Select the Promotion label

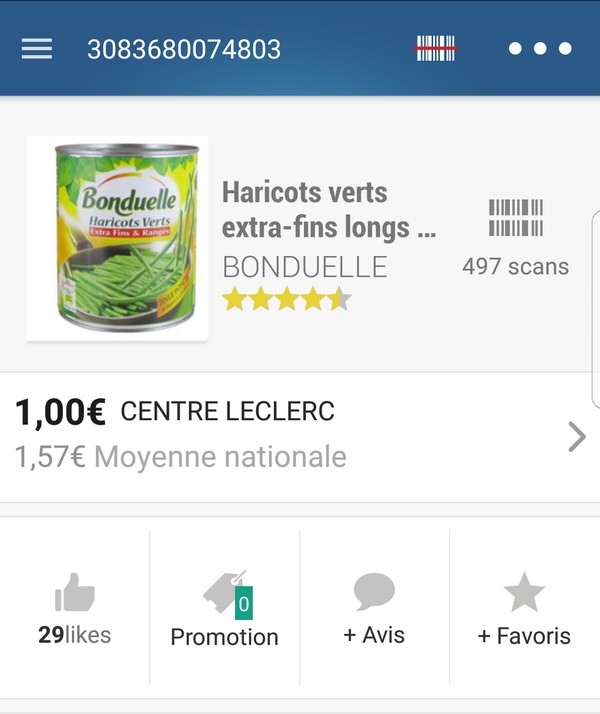click(x=224, y=637)
